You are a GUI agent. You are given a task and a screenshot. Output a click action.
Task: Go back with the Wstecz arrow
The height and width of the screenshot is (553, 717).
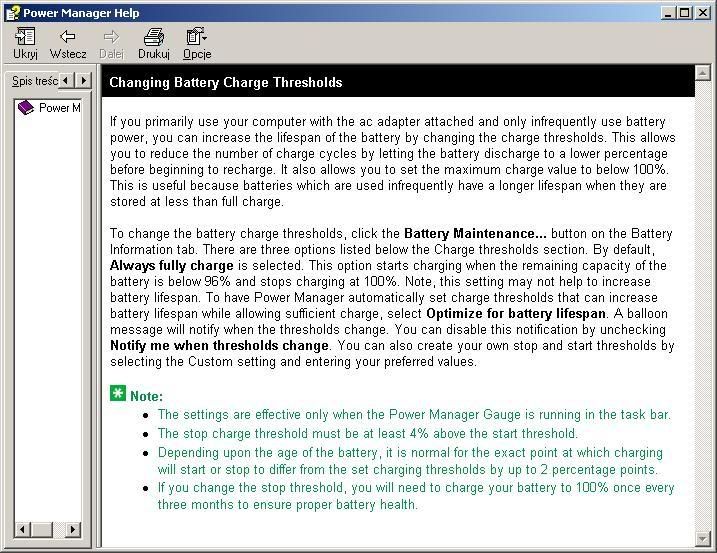(68, 38)
